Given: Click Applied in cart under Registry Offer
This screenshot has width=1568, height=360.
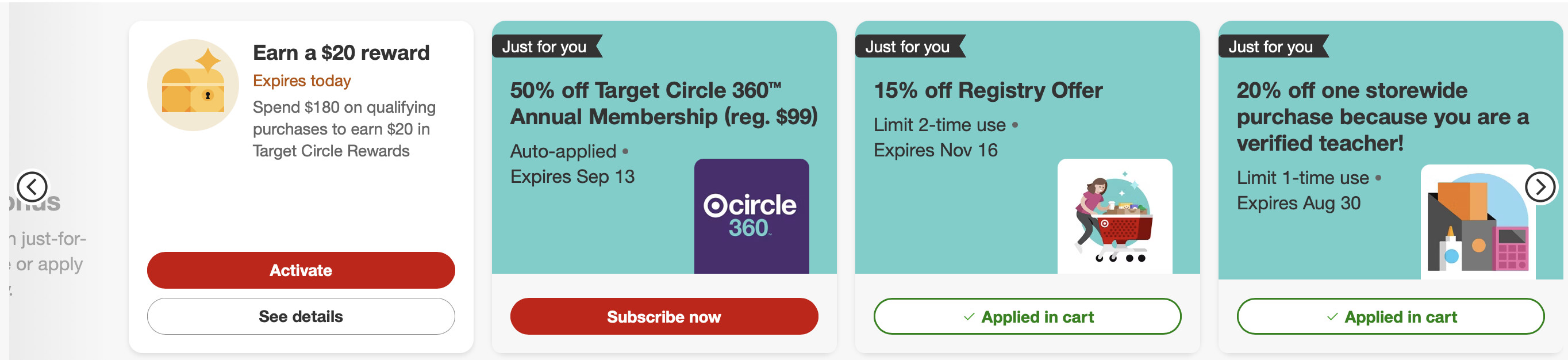Looking at the screenshot, I should 1027,317.
